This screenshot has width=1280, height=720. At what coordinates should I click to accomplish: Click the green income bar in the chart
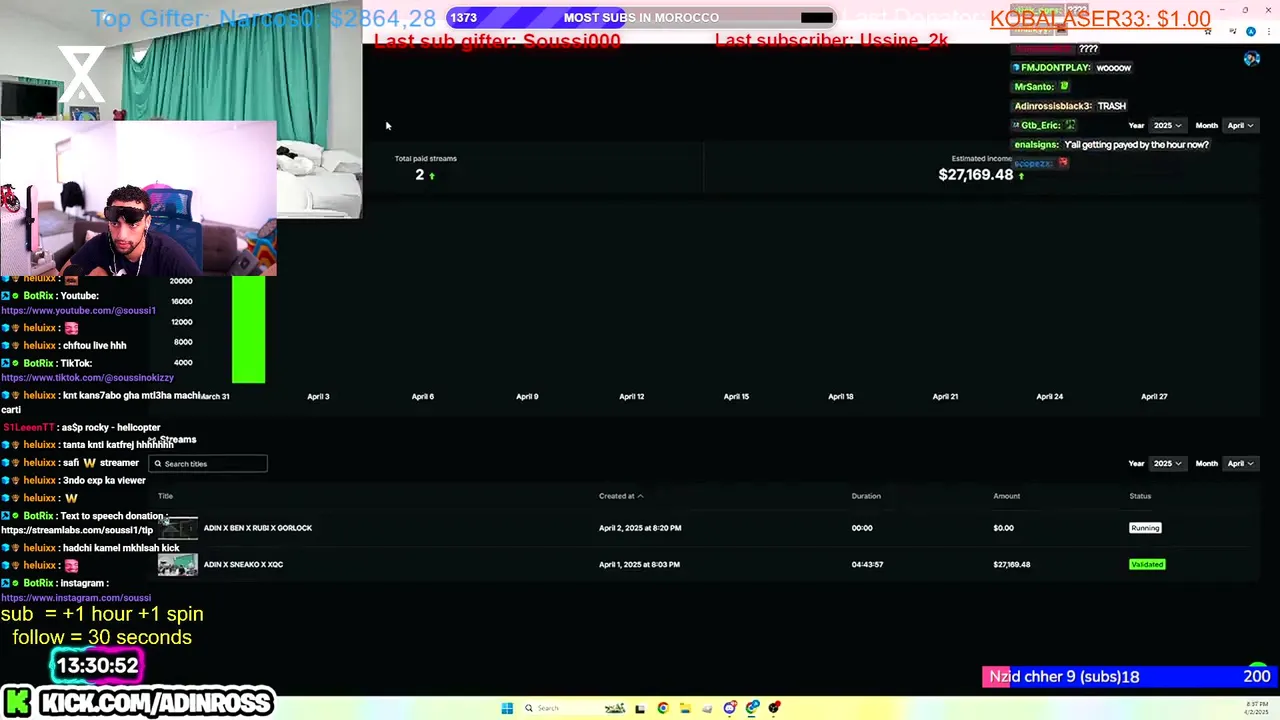point(249,330)
